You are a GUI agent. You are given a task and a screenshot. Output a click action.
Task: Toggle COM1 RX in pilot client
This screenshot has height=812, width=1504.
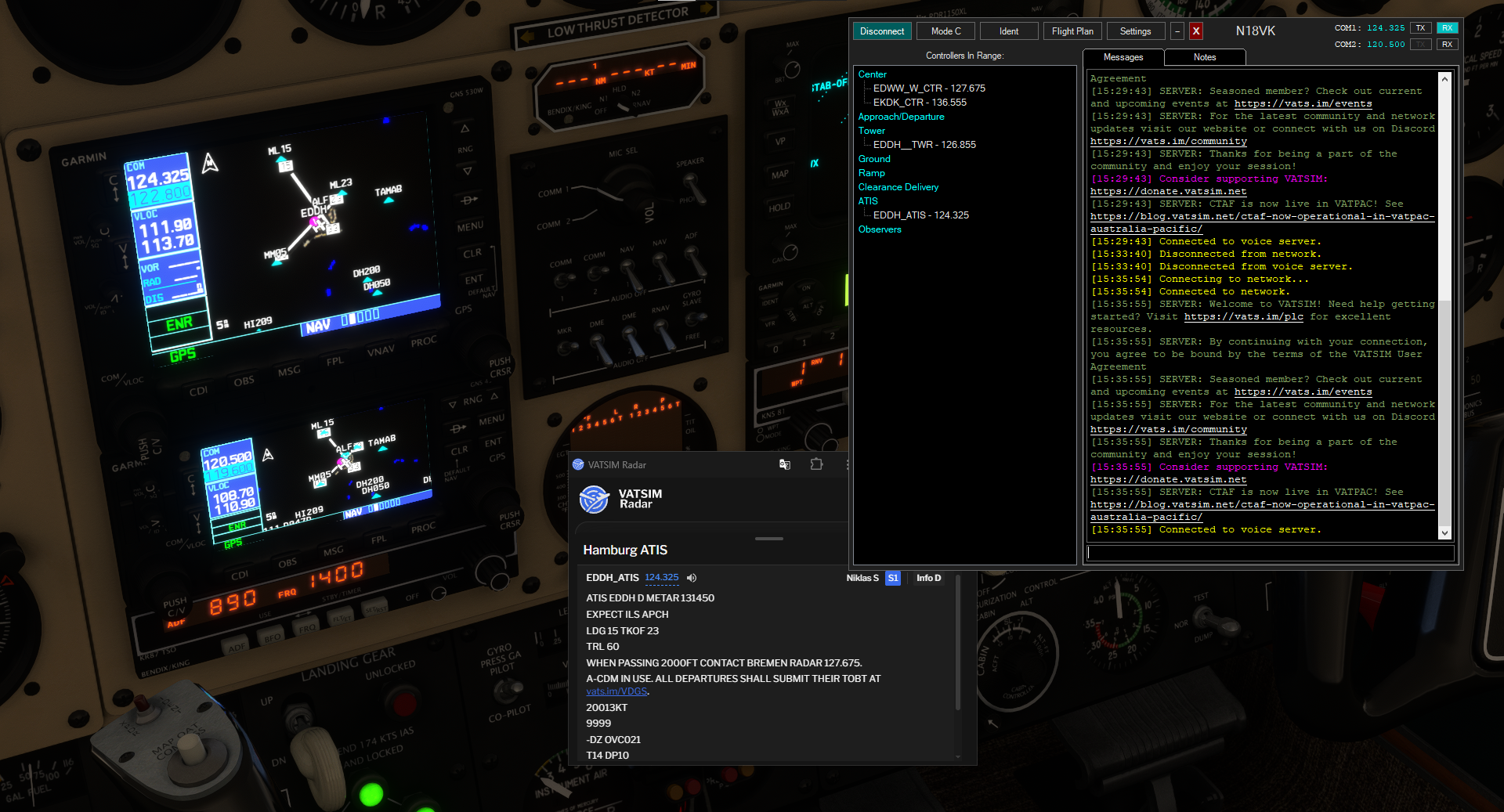[x=1448, y=28]
